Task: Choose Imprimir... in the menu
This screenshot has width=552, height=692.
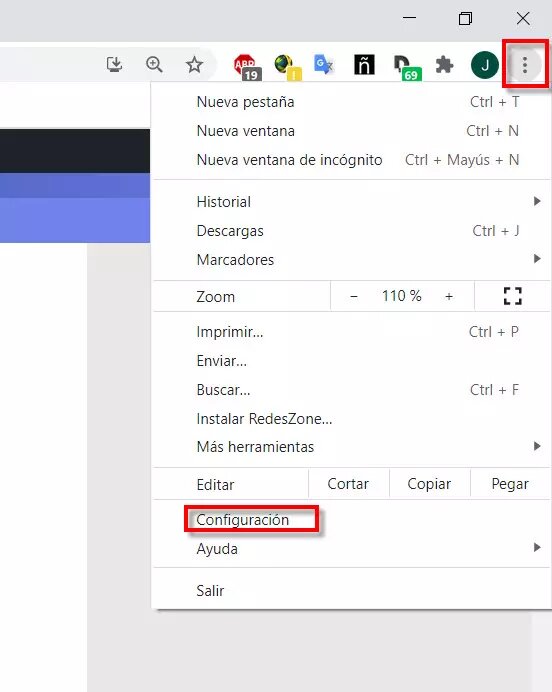Action: coord(352,332)
